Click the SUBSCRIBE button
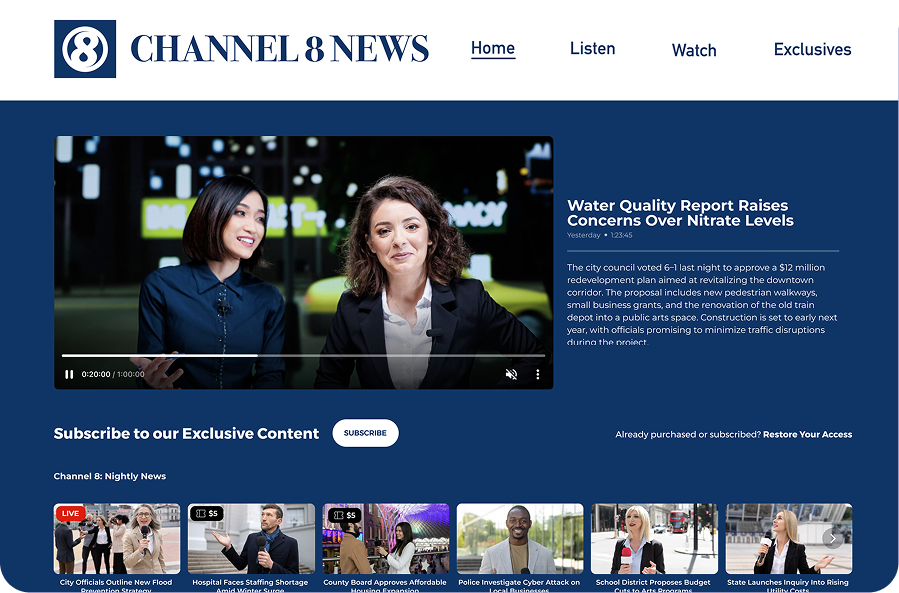This screenshot has height=593, width=899. coord(365,433)
